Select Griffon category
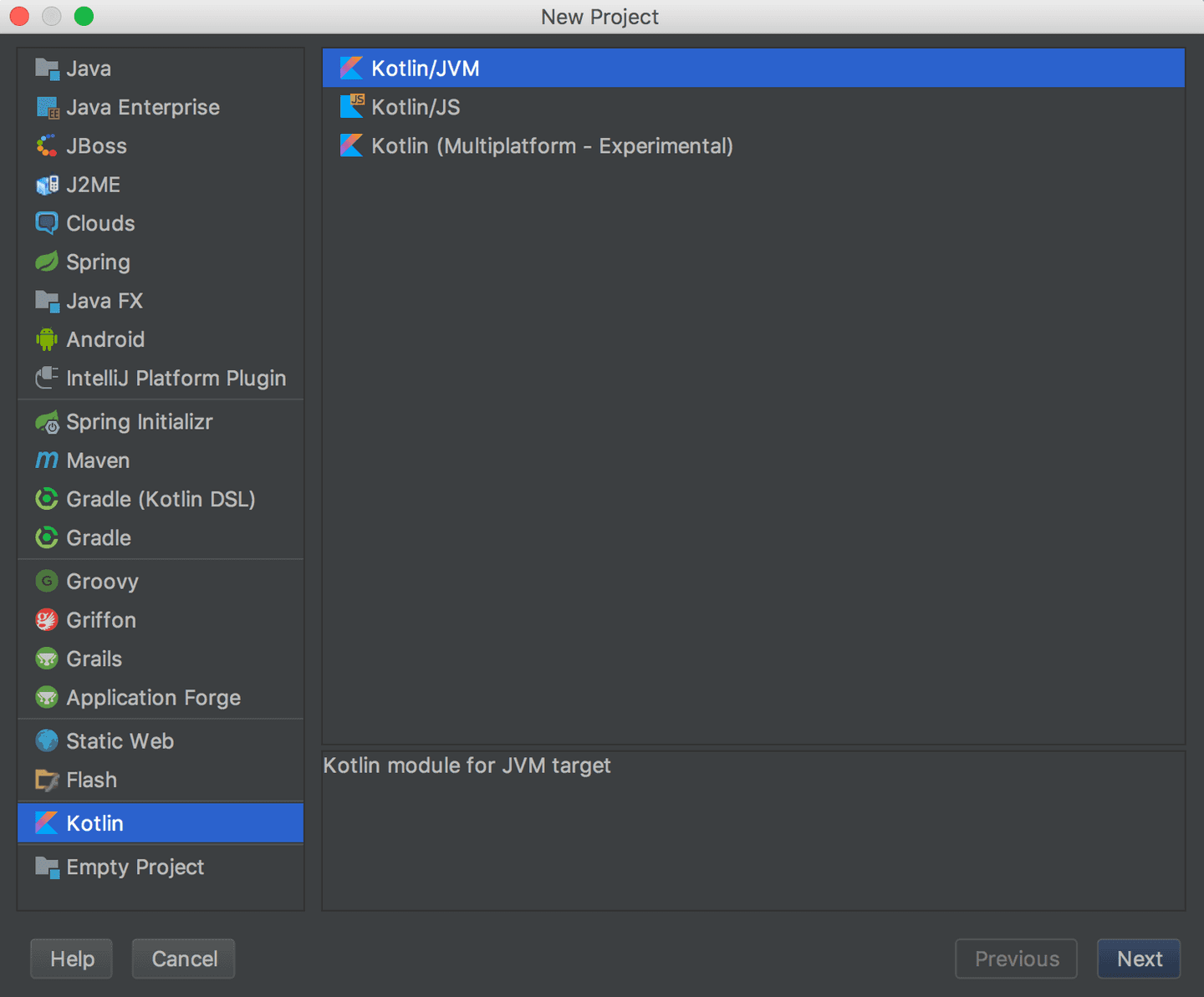Viewport: 1204px width, 997px height. click(x=101, y=620)
